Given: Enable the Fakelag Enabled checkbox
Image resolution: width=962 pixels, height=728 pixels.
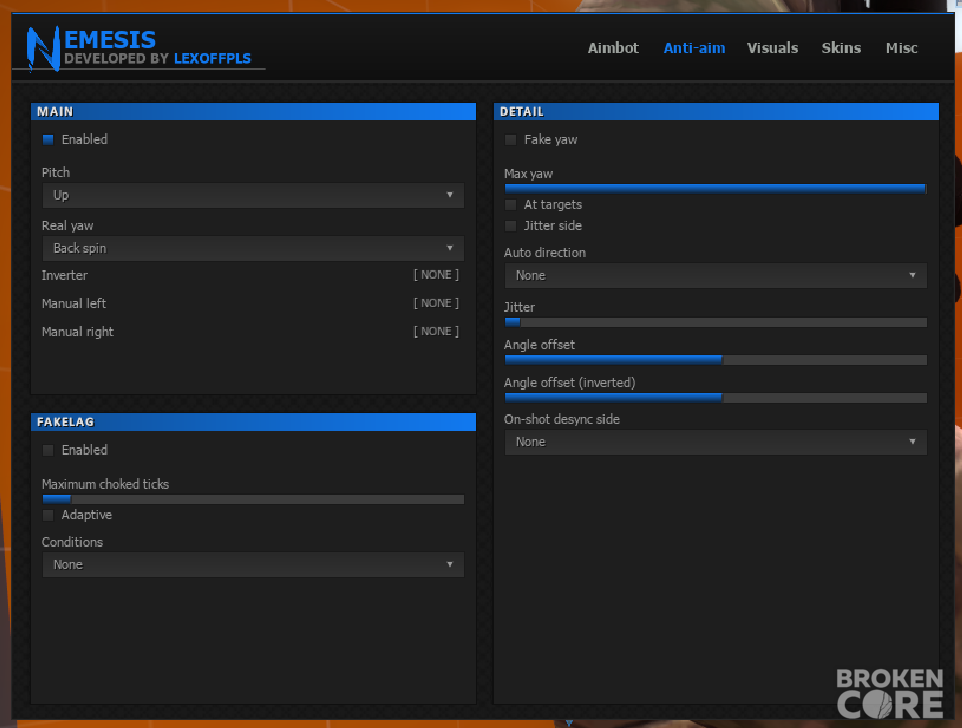Looking at the screenshot, I should pos(48,450).
